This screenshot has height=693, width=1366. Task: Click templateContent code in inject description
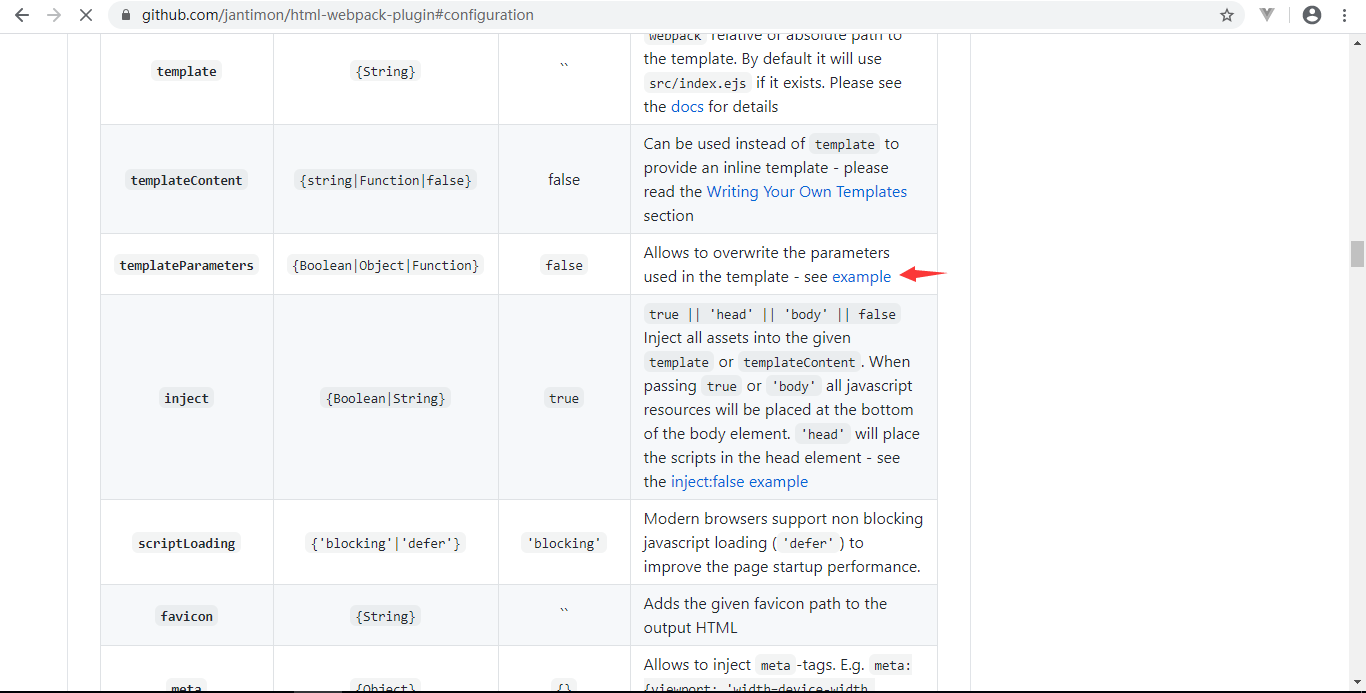[799, 362]
